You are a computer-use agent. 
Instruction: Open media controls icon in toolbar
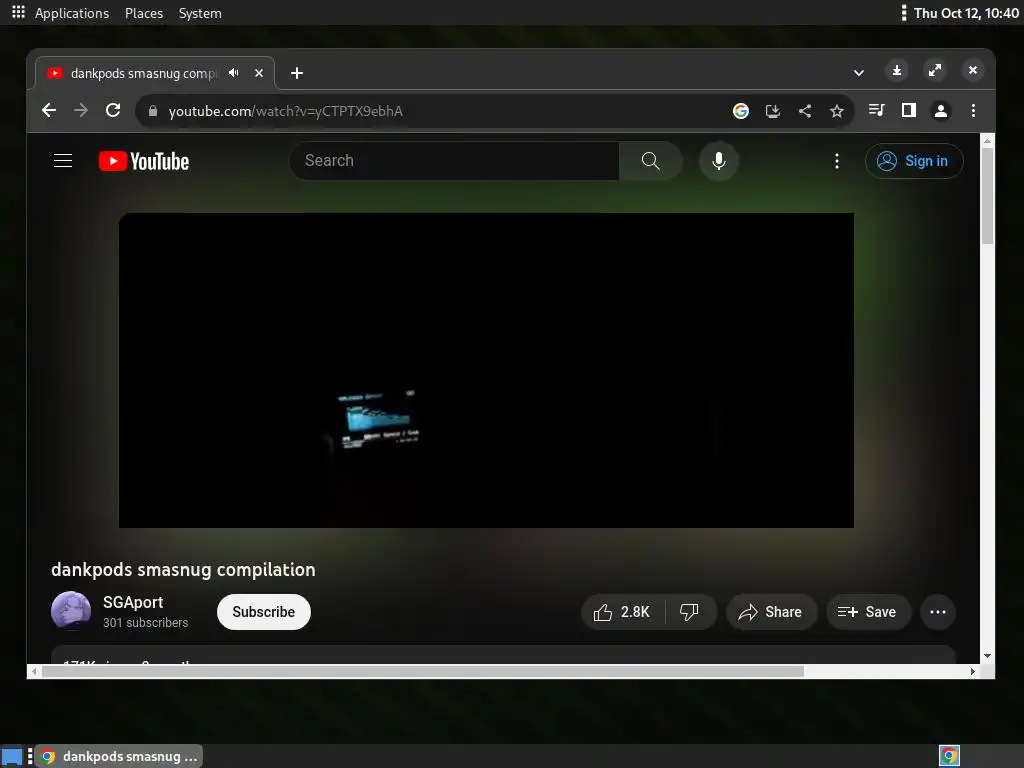click(x=876, y=110)
